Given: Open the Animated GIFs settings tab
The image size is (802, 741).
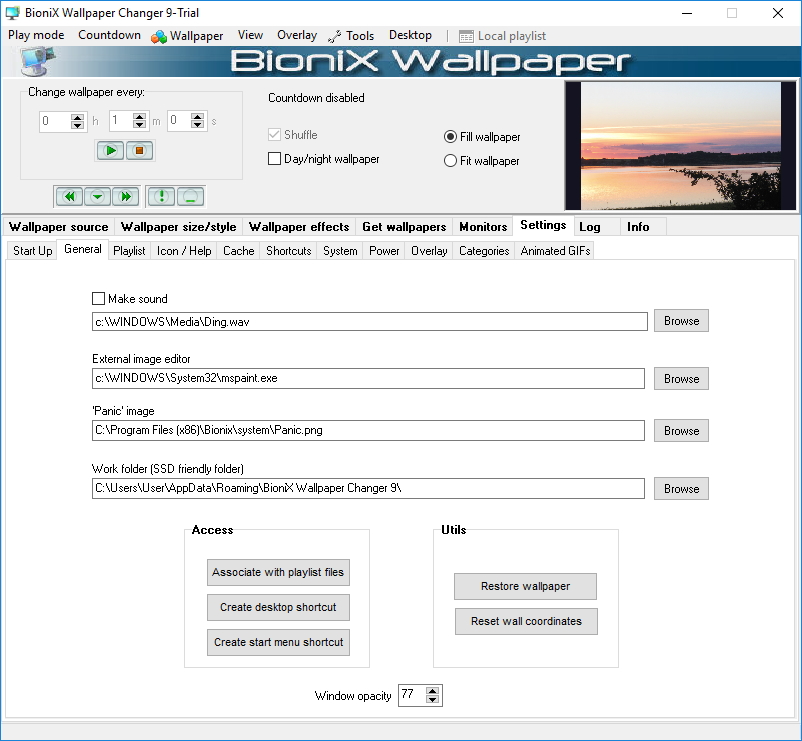Looking at the screenshot, I should point(554,251).
